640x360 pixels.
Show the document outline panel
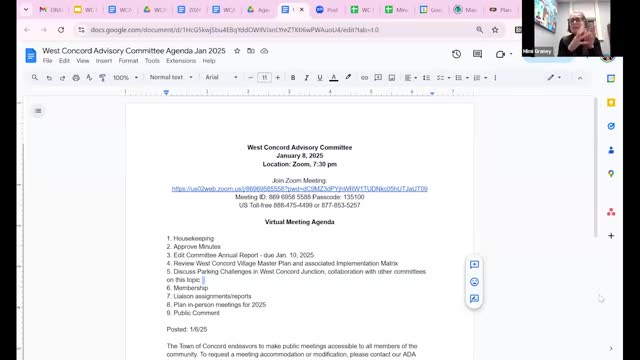coord(38,111)
